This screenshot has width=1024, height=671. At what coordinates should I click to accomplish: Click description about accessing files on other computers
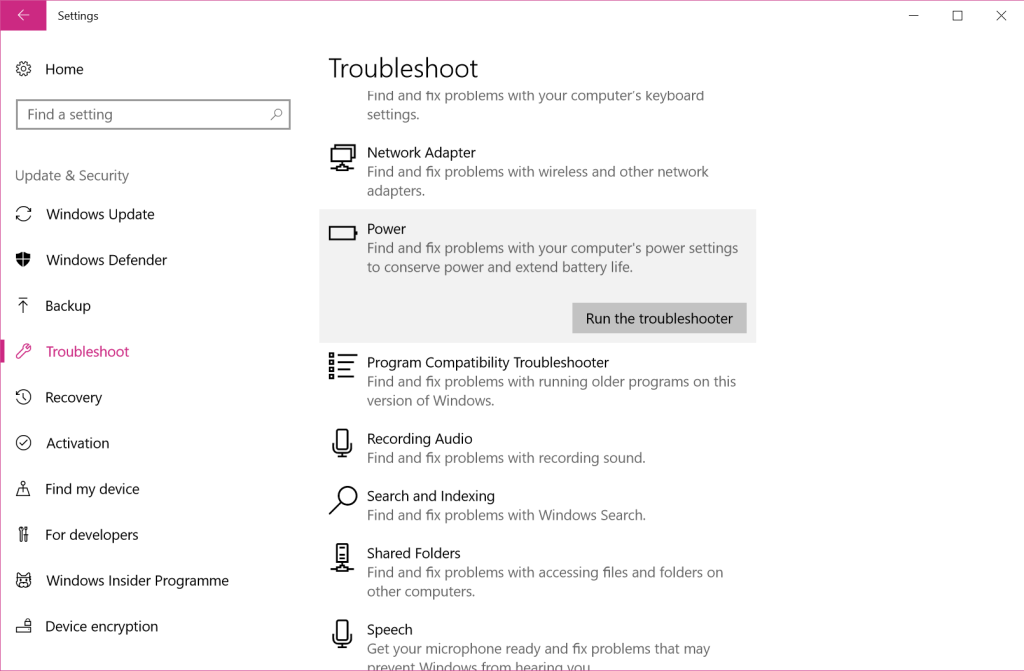click(x=545, y=581)
